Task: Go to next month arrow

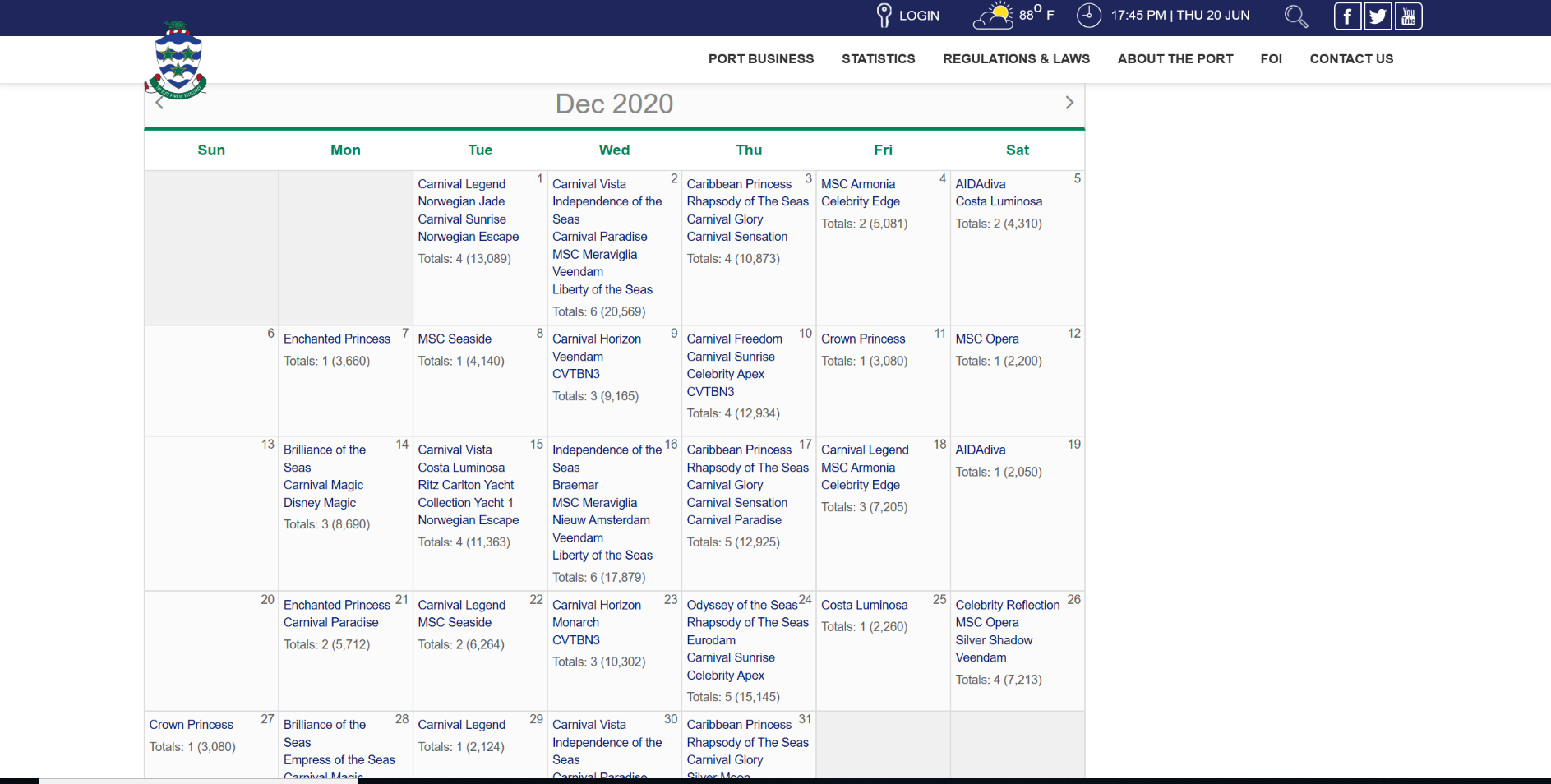Action: pos(1069,103)
